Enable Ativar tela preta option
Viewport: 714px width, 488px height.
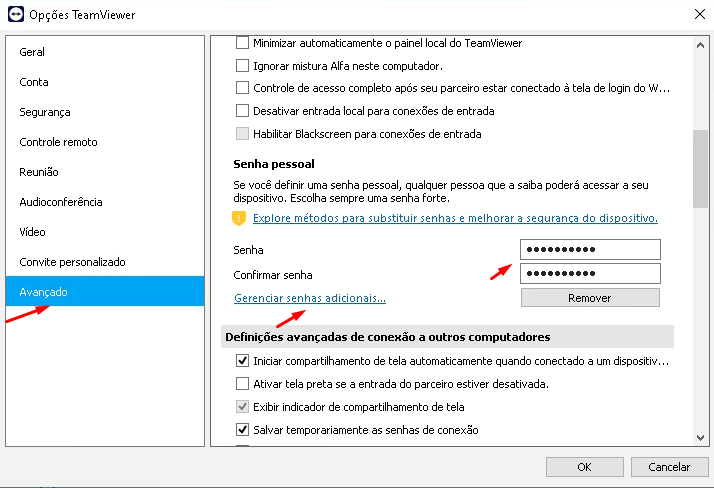(242, 384)
